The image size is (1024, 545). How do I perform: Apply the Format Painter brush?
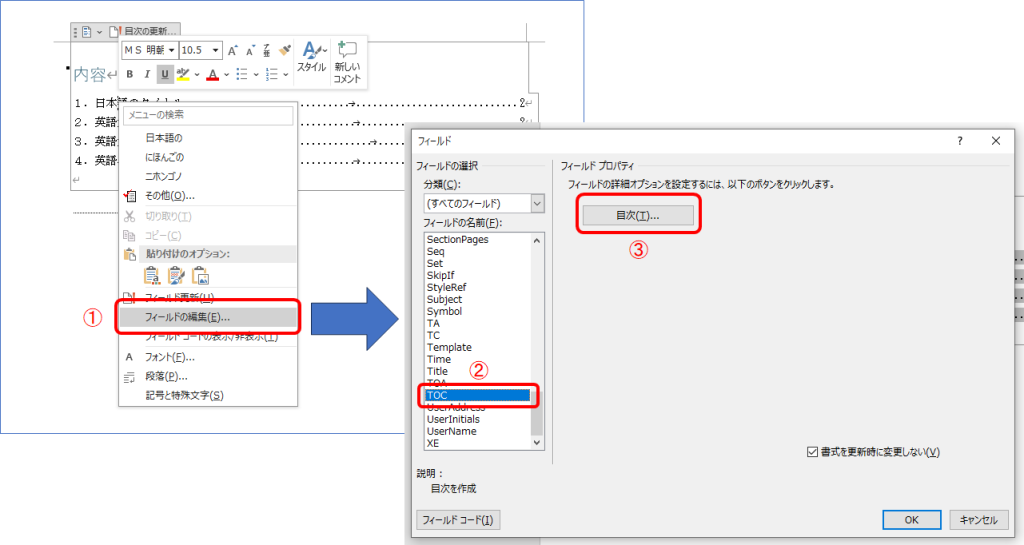(284, 50)
